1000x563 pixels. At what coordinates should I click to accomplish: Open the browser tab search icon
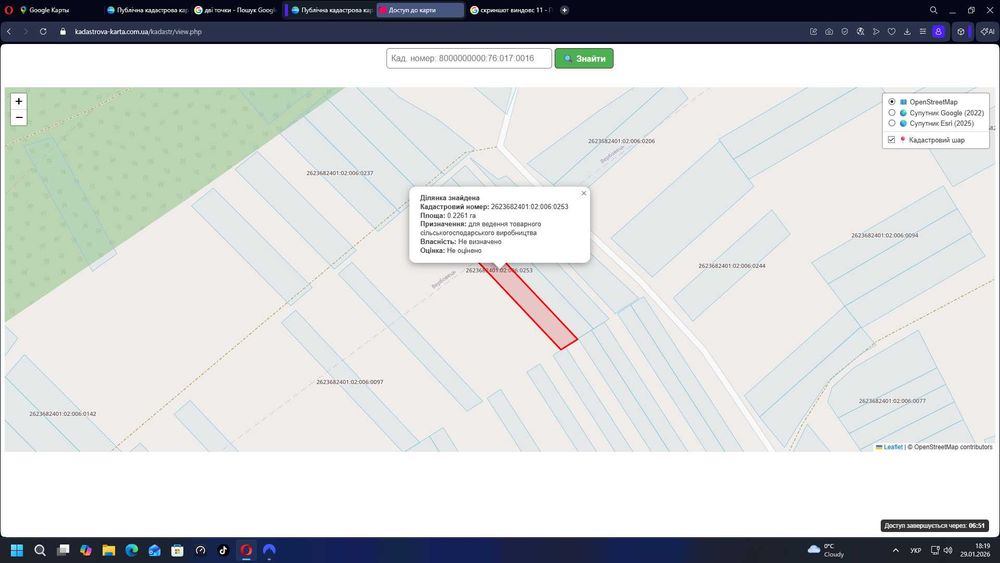(933, 10)
